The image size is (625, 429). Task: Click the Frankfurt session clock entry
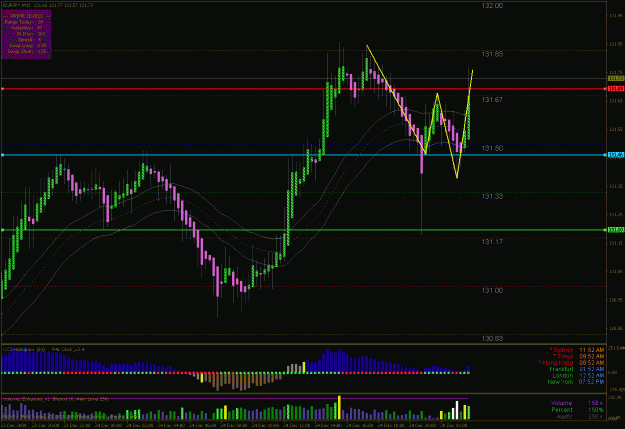[577, 369]
